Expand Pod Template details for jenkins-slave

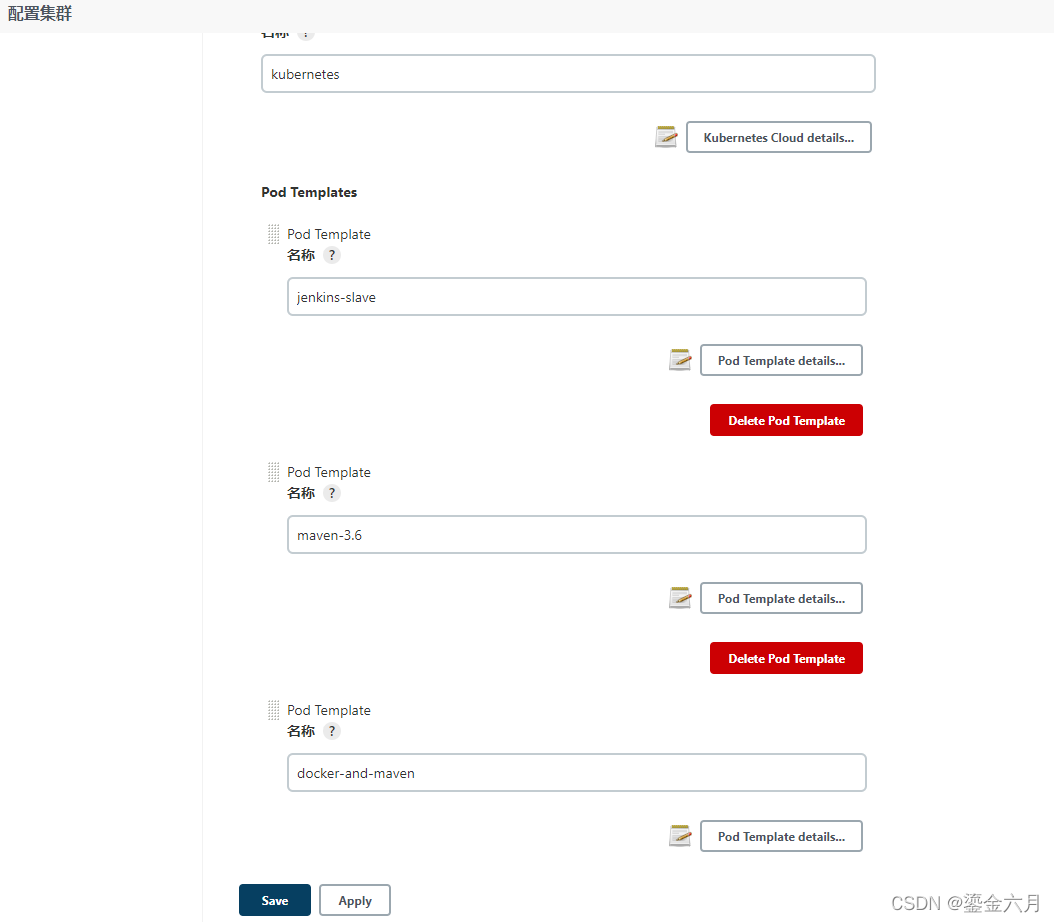point(781,360)
